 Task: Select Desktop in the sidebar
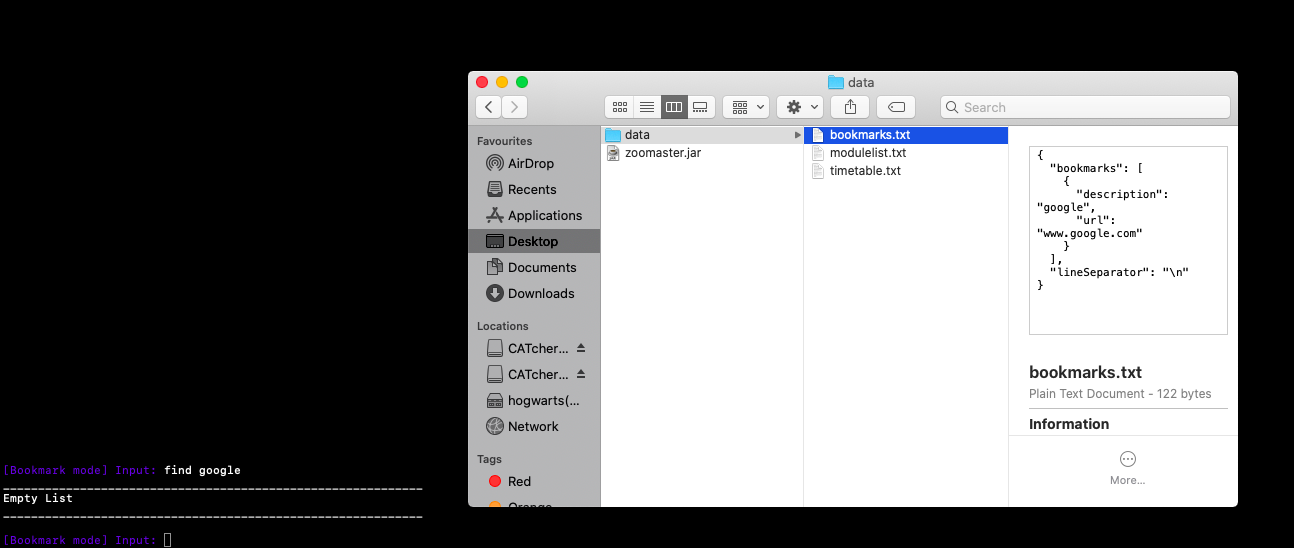click(534, 241)
